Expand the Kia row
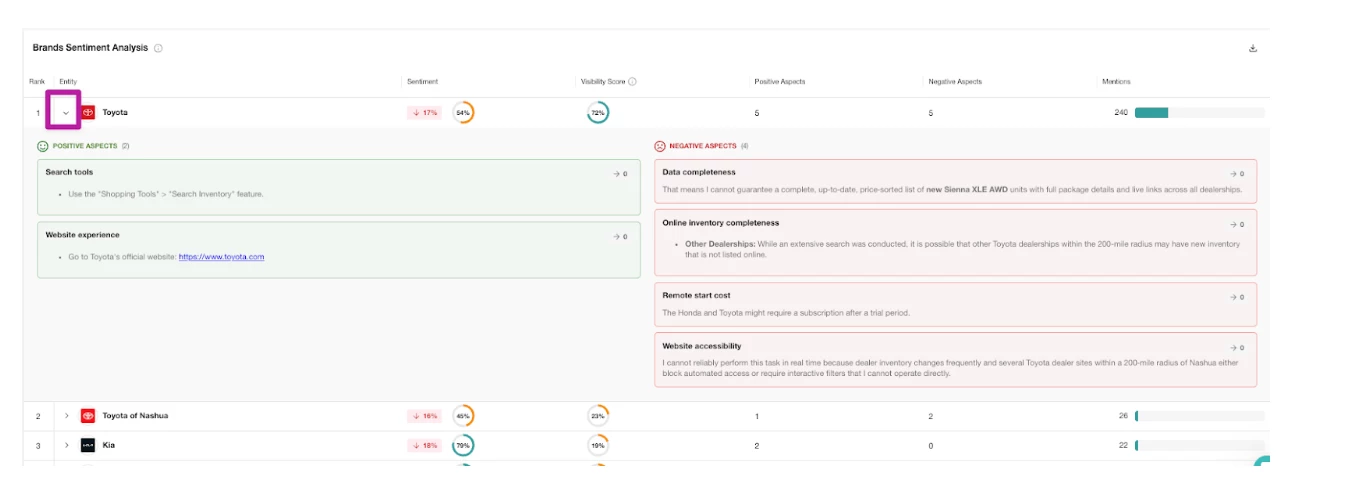The width and height of the screenshot is (1354, 504). pyautogui.click(x=66, y=445)
